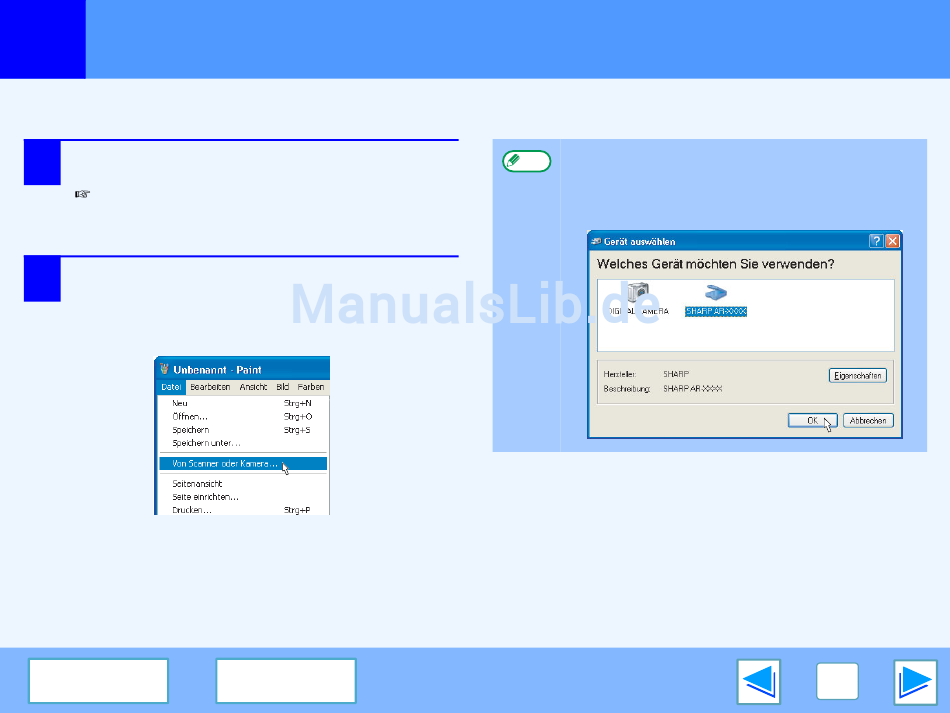Open the Ansicht menu
Viewport: 950px width, 713px height.
(x=253, y=387)
